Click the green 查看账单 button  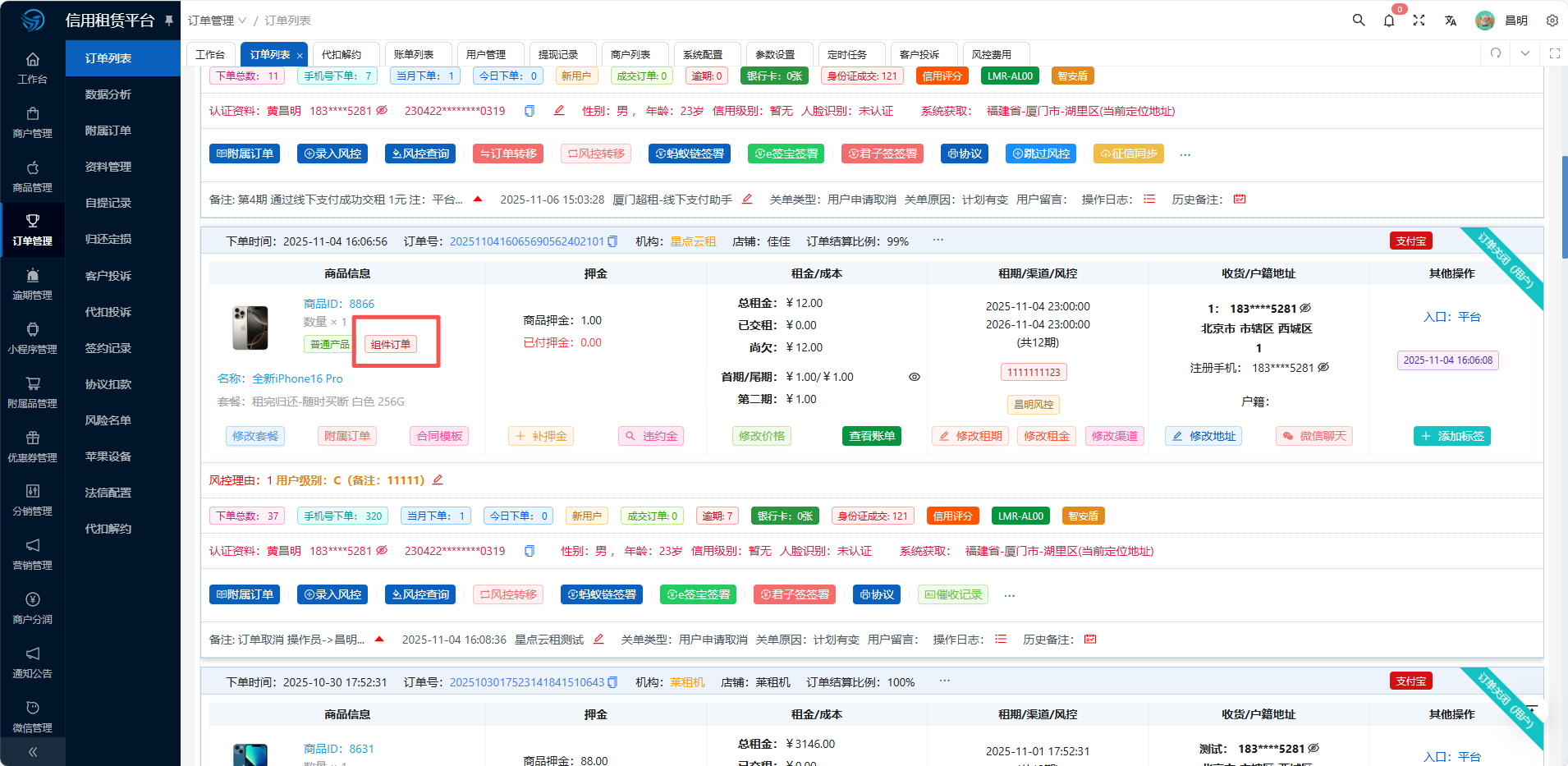[x=871, y=436]
